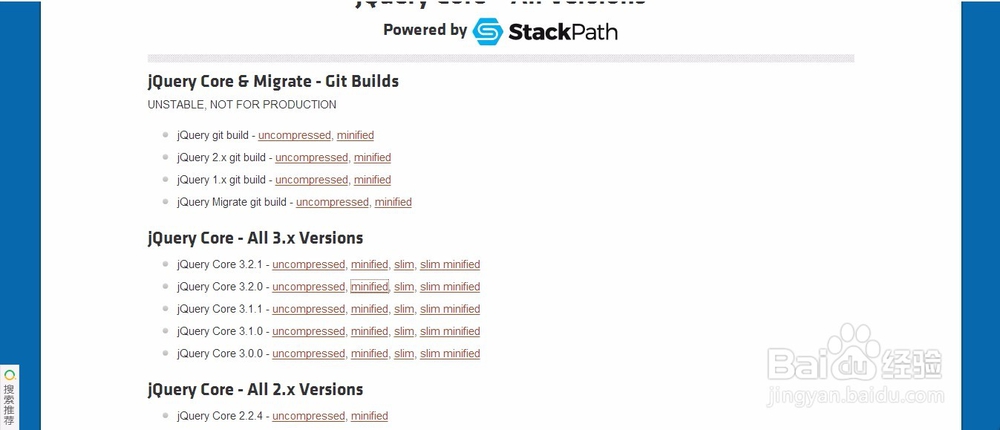Open minified jQuery 1.x git build

coord(372,180)
